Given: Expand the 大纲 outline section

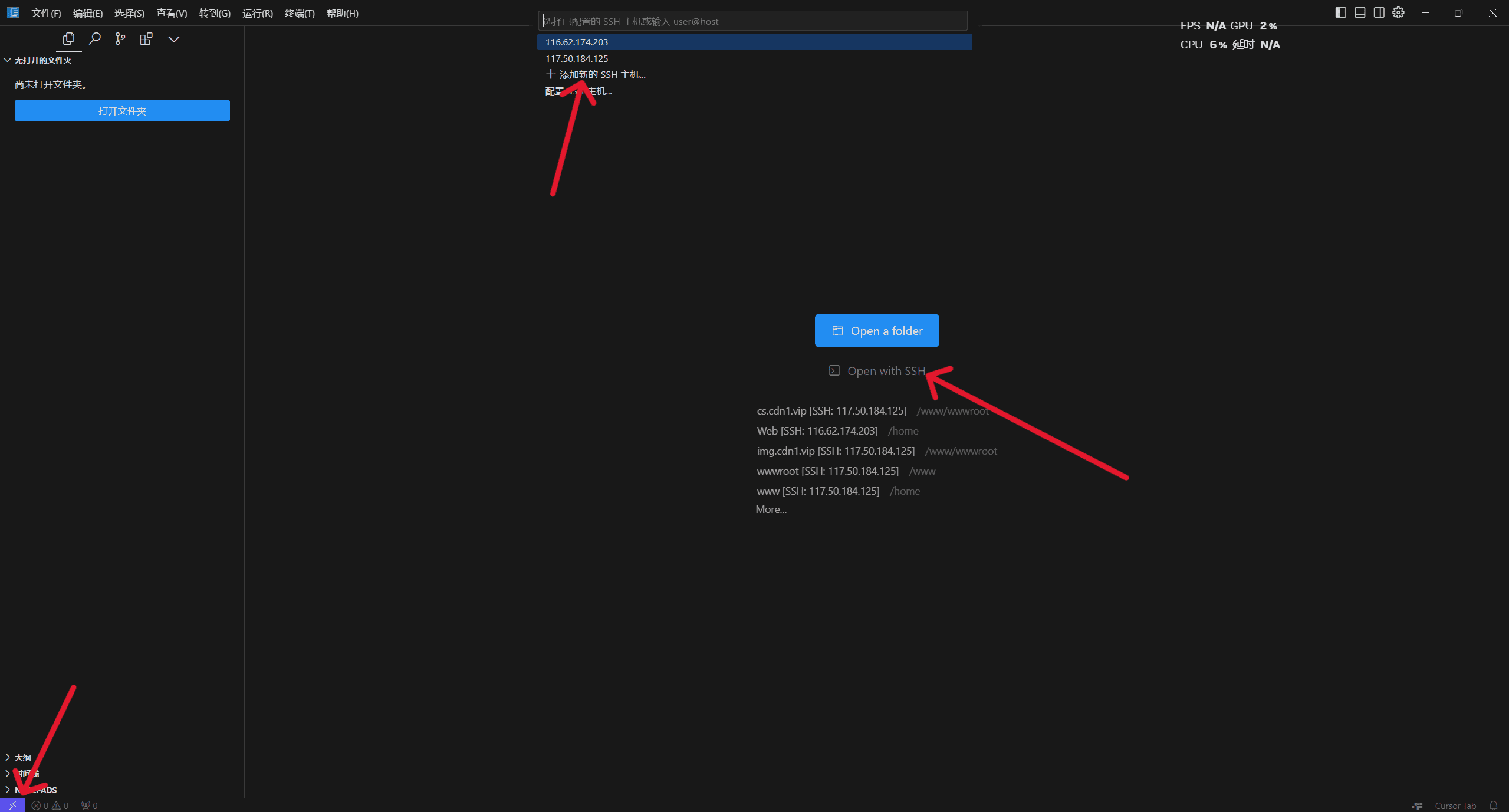Looking at the screenshot, I should coord(22,757).
